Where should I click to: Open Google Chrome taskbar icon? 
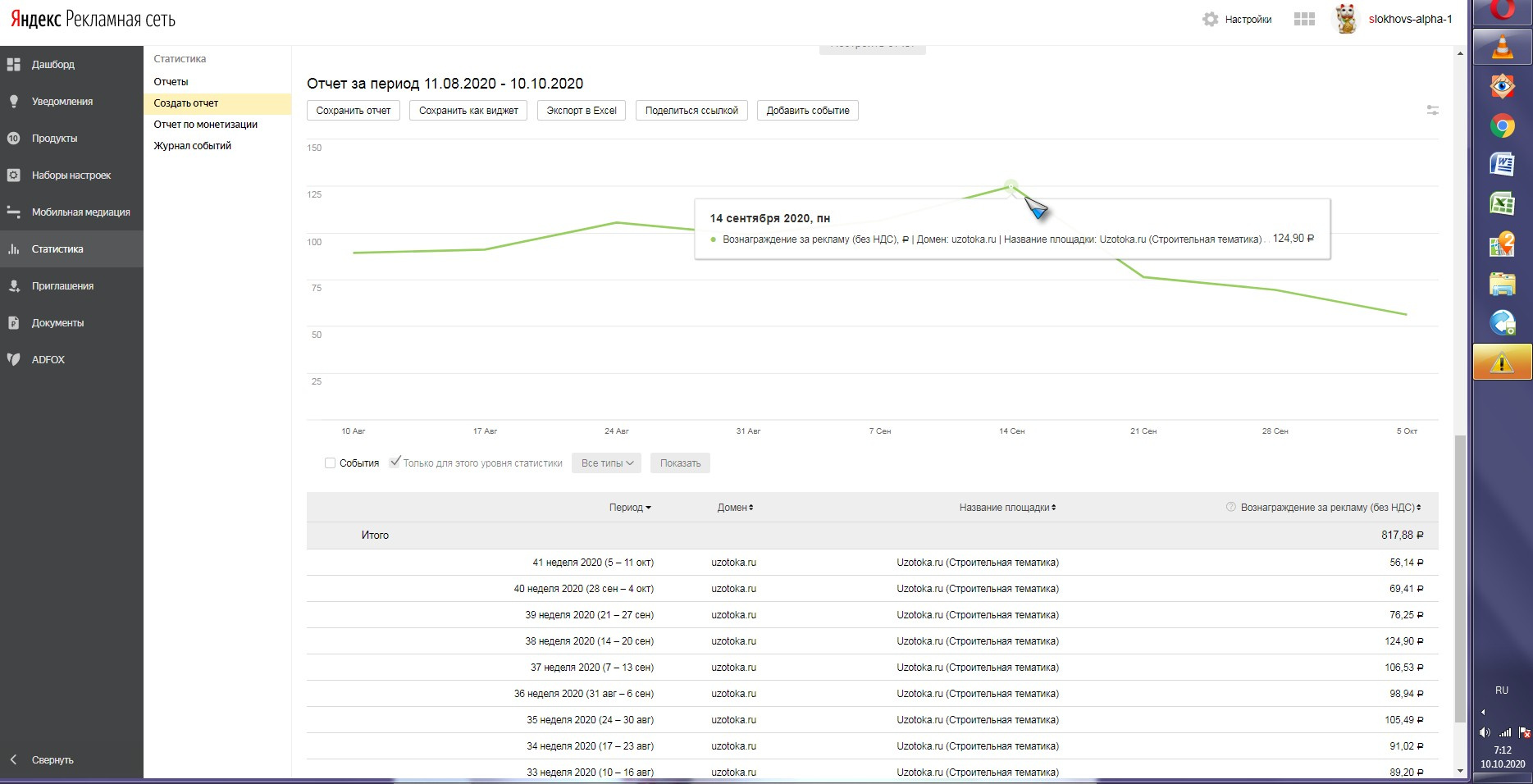pos(1502,125)
